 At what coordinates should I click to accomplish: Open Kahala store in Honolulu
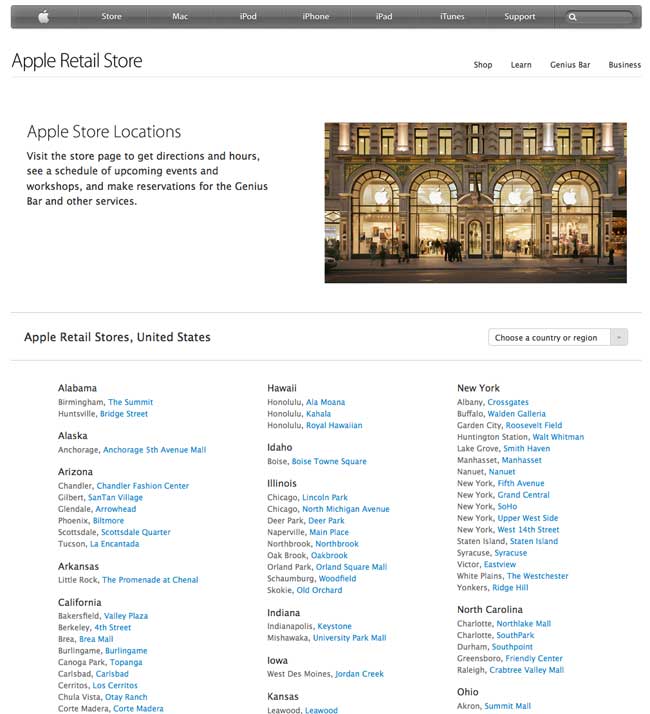[x=318, y=414]
